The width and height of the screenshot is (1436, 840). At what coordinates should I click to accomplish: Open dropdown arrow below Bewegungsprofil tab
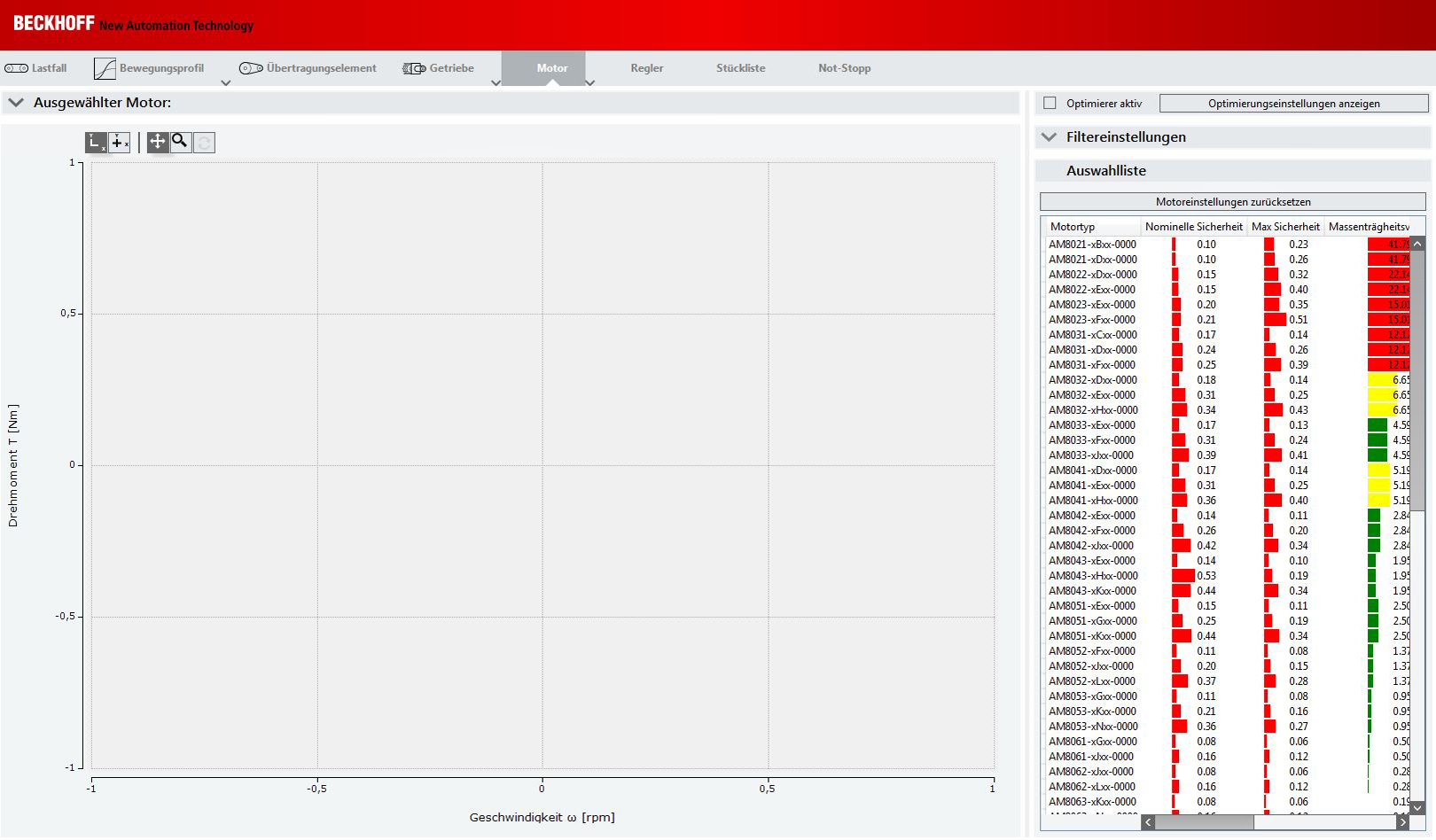tap(225, 83)
